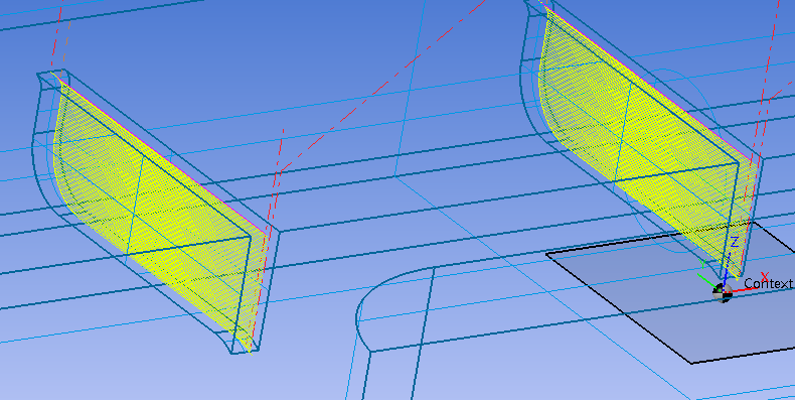Image resolution: width=795 pixels, height=400 pixels.
Task: Select the Context text label
Action: click(768, 284)
